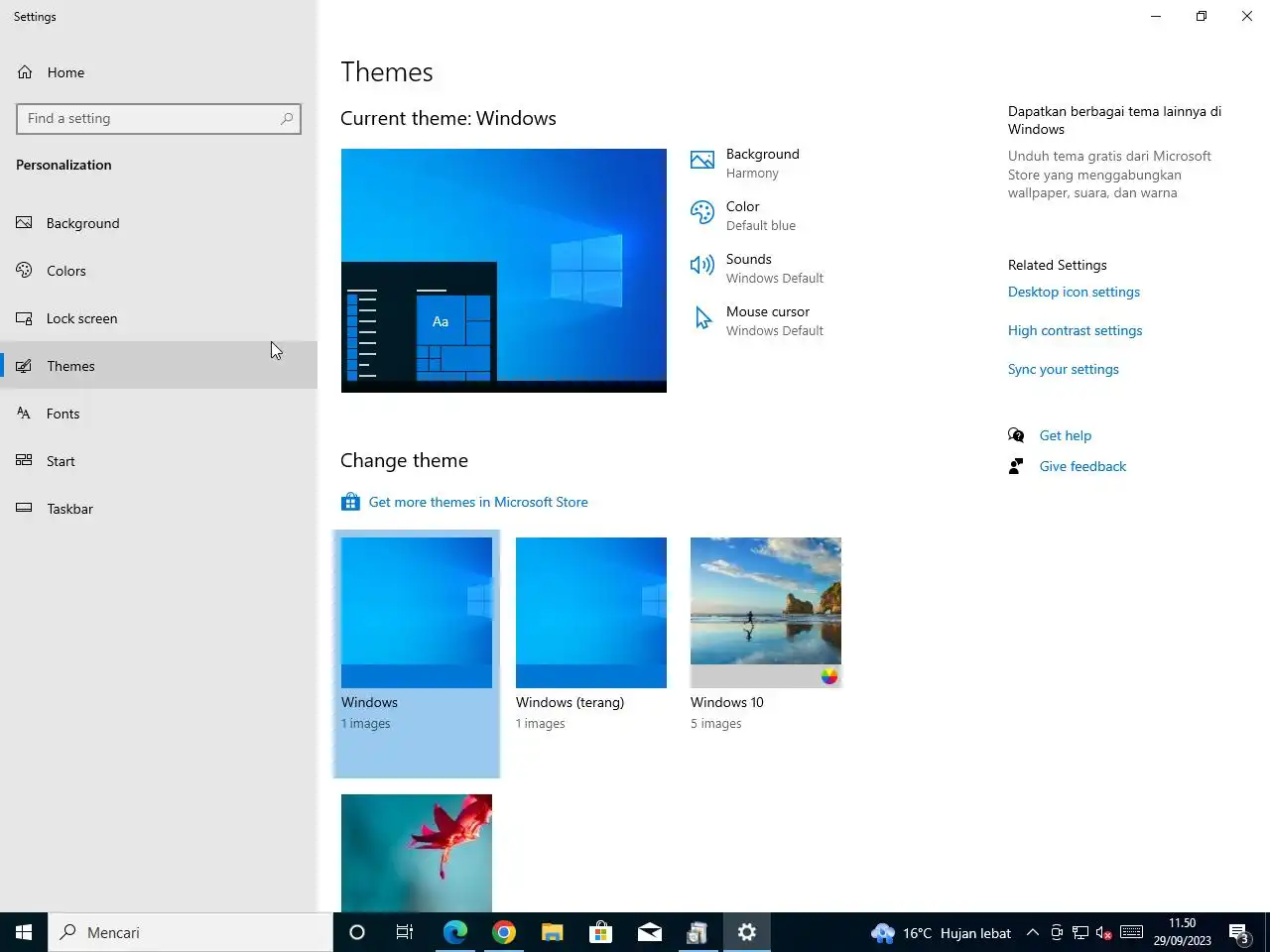Click the app between Mail and Settings on taskbar
The height and width of the screenshot is (952, 1270).
coord(698,932)
